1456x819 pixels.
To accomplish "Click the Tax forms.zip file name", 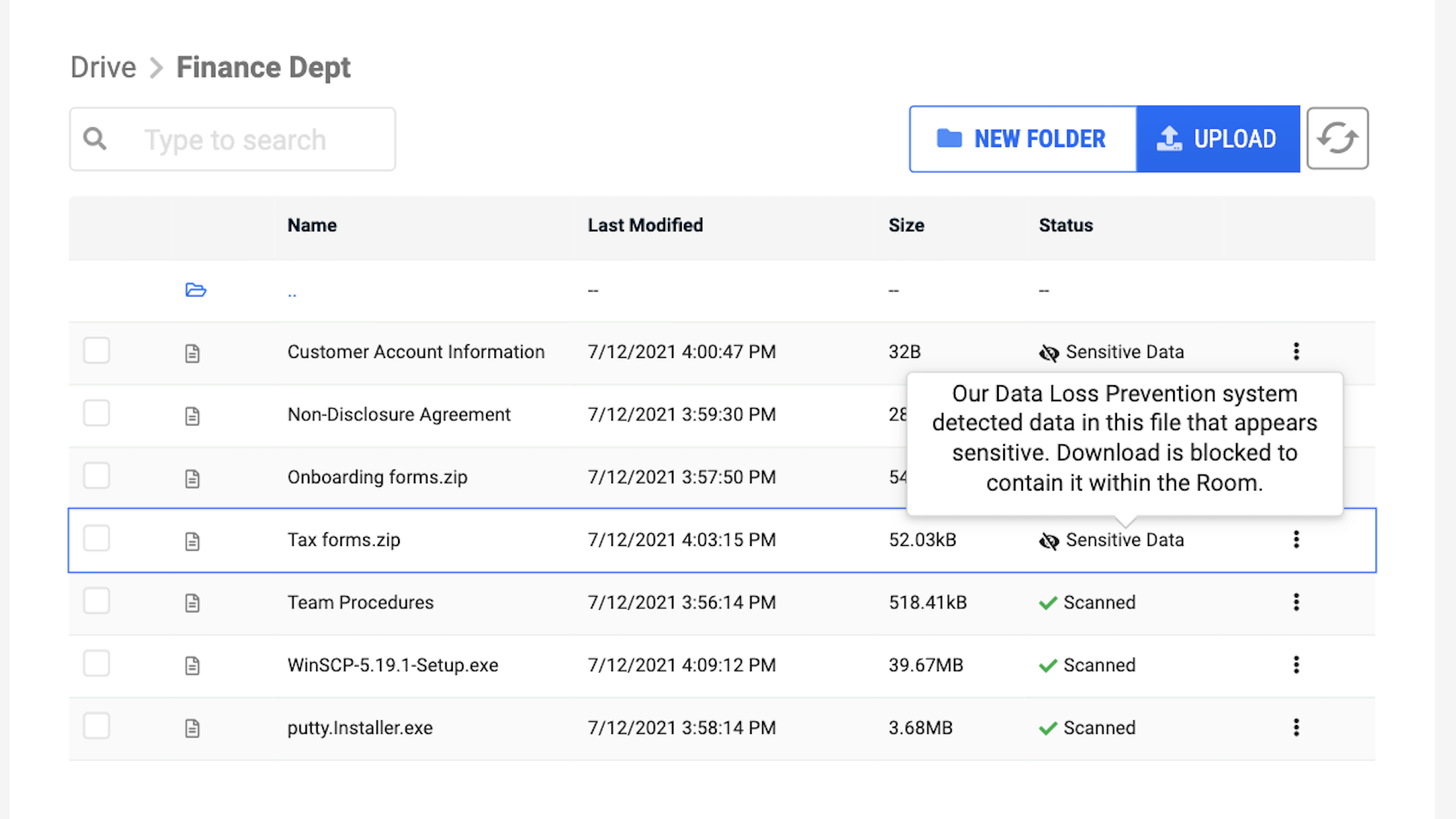I will 344,540.
